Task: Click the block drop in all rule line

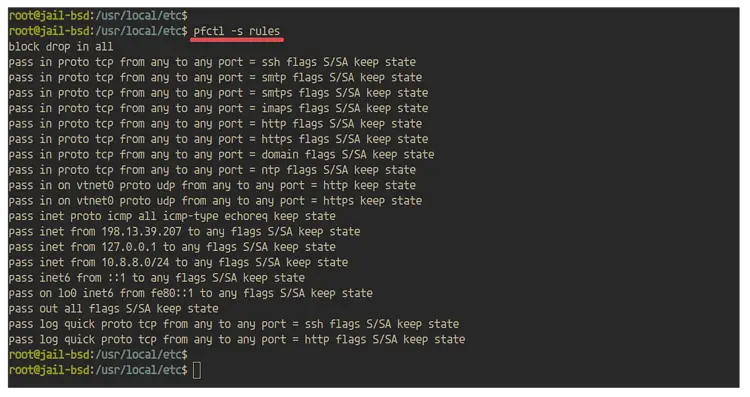Action: point(61,46)
